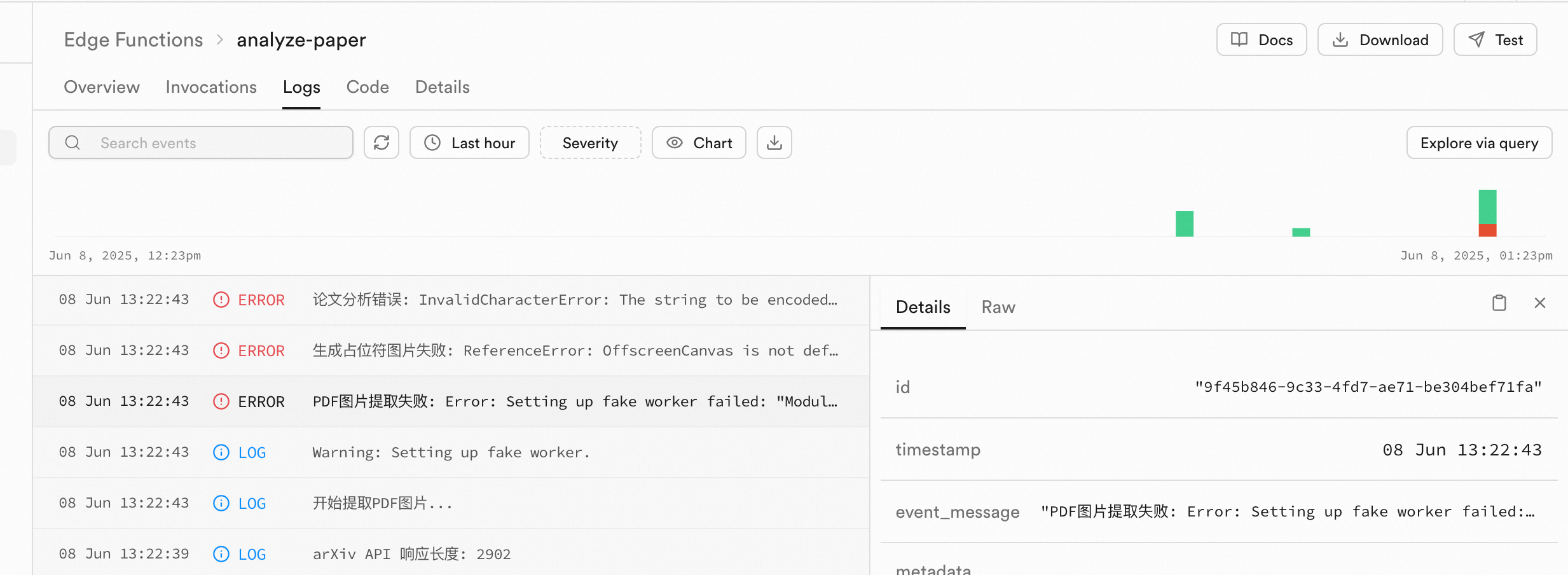The width and height of the screenshot is (1568, 575).
Task: Open the Last hour time range dropdown
Action: 469,142
